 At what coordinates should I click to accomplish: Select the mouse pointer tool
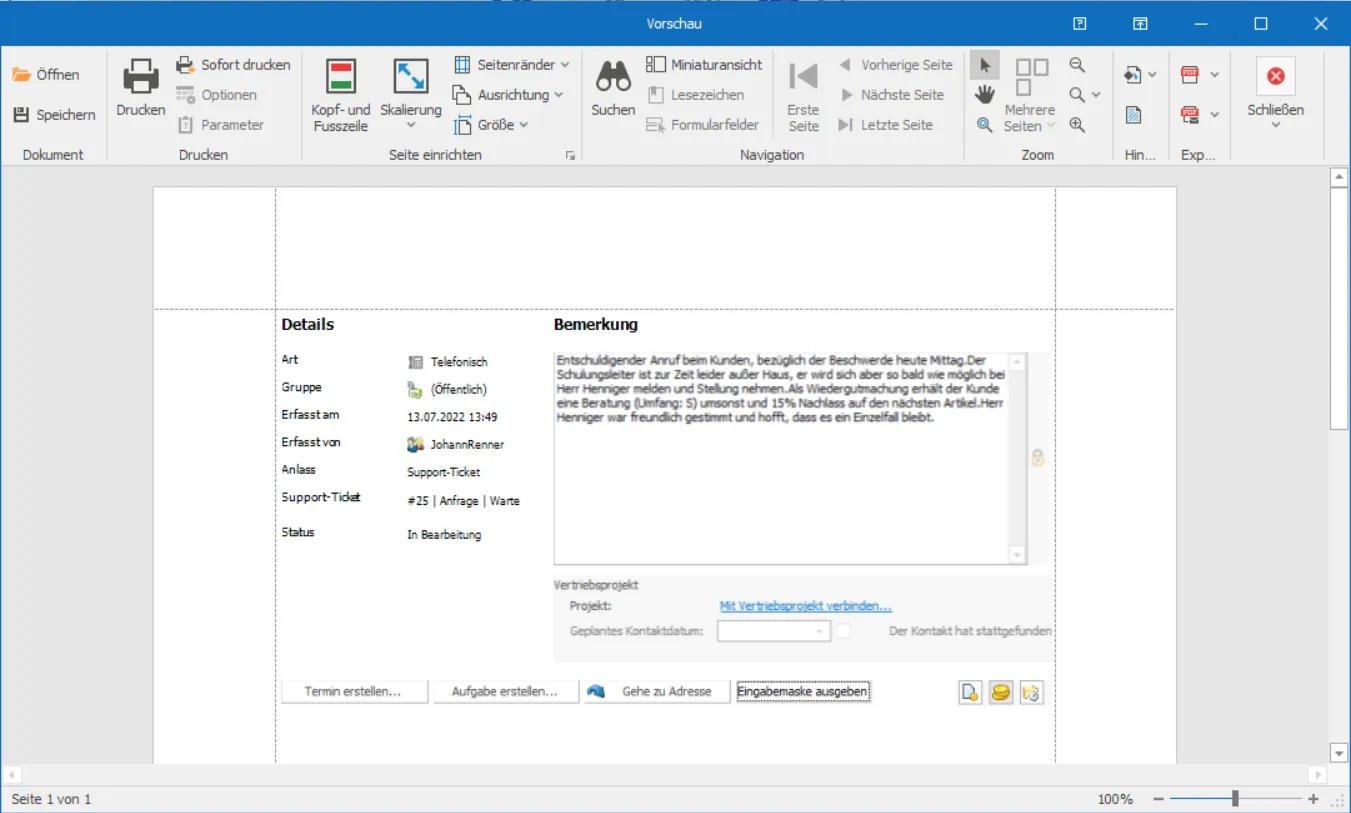click(x=985, y=65)
